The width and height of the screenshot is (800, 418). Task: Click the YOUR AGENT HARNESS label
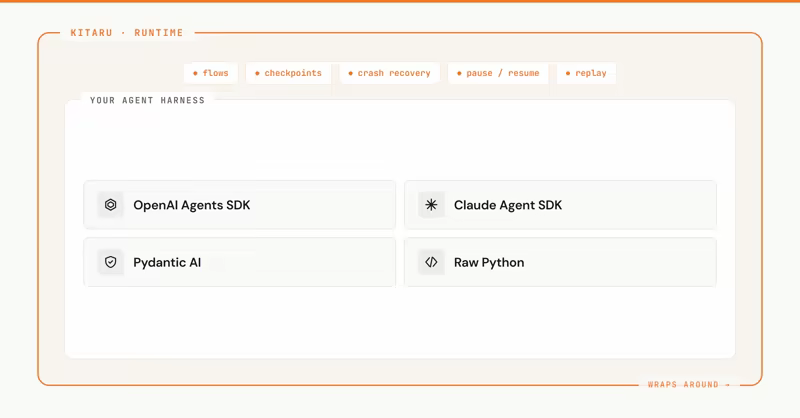(x=147, y=100)
